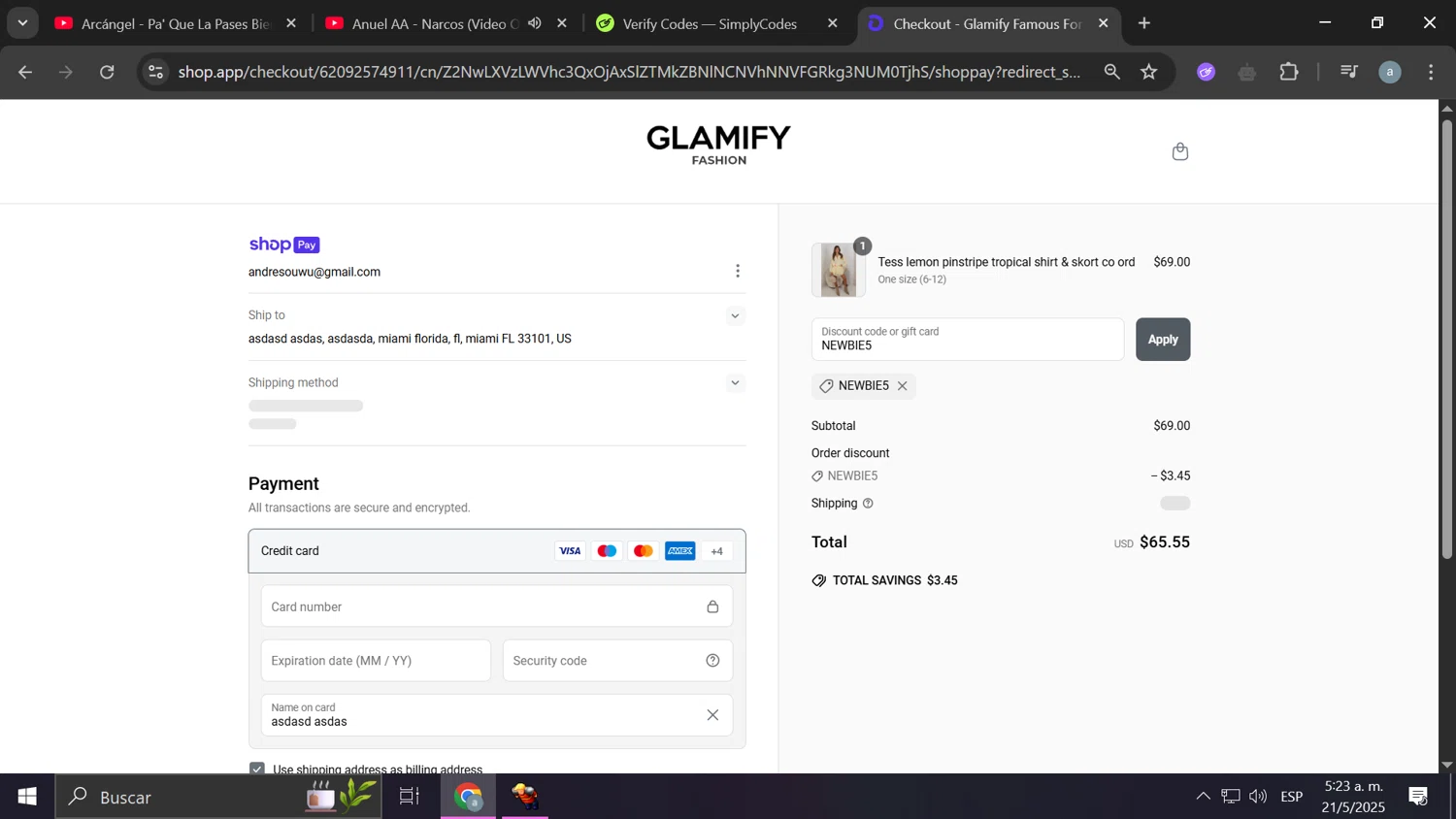This screenshot has width=1456, height=819.
Task: Open Chrome from the taskbar
Action: [x=469, y=797]
